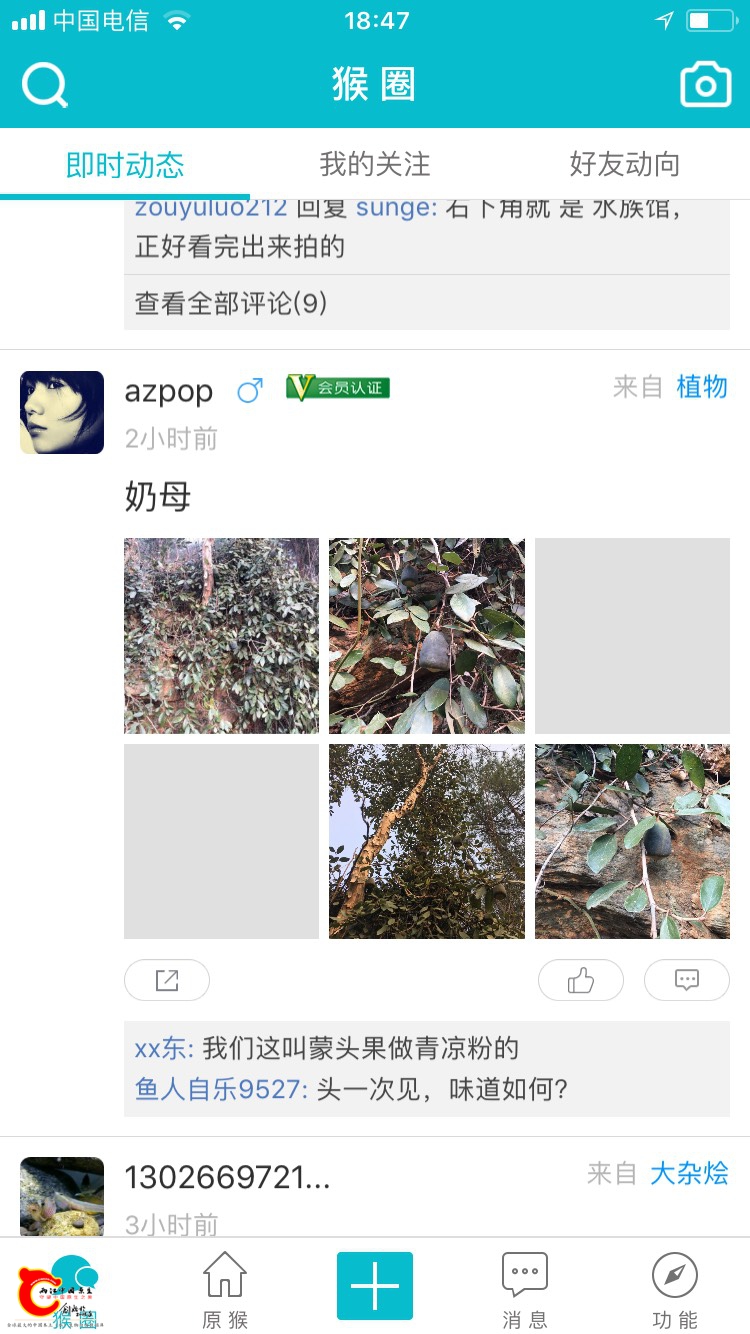Expand 查看全部评论(9)
The image size is (750, 1334).
click(427, 303)
